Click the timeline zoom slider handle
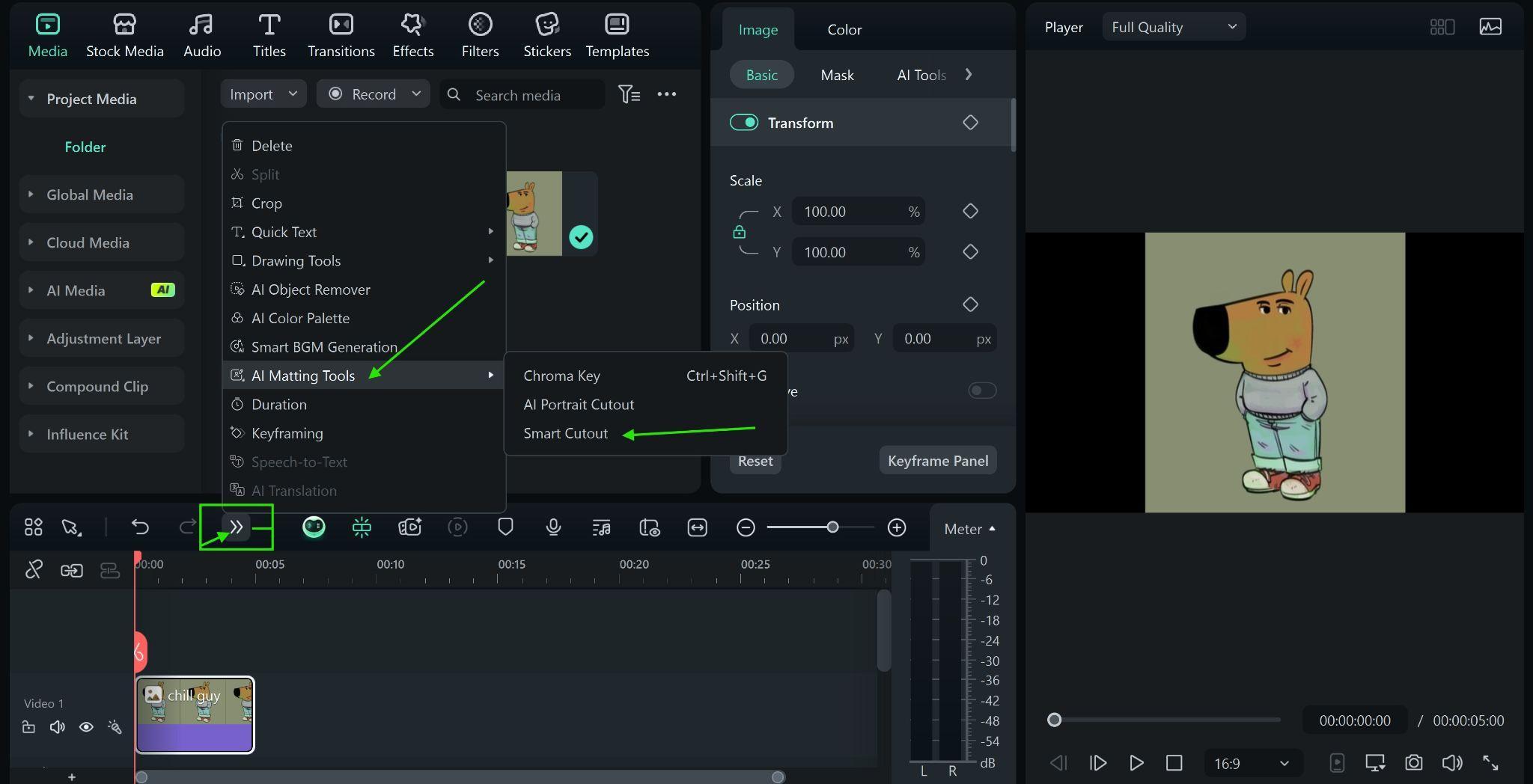Viewport: 1533px width, 784px height. [832, 527]
